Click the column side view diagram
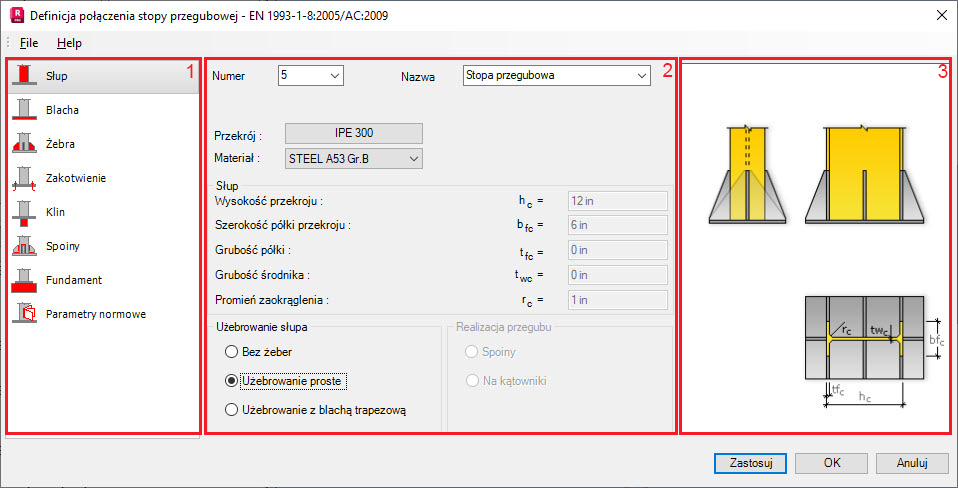This screenshot has height=488, width=958. (863, 174)
